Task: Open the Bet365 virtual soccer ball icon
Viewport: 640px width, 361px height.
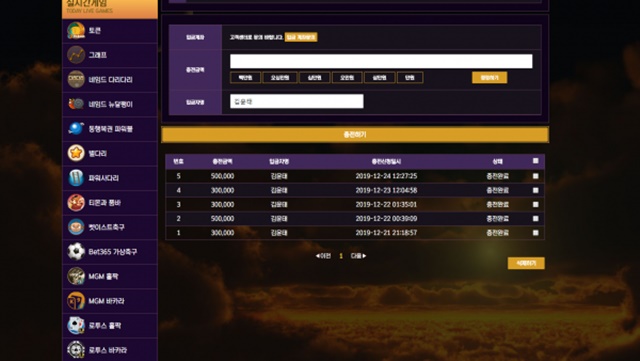Action: click(76, 252)
